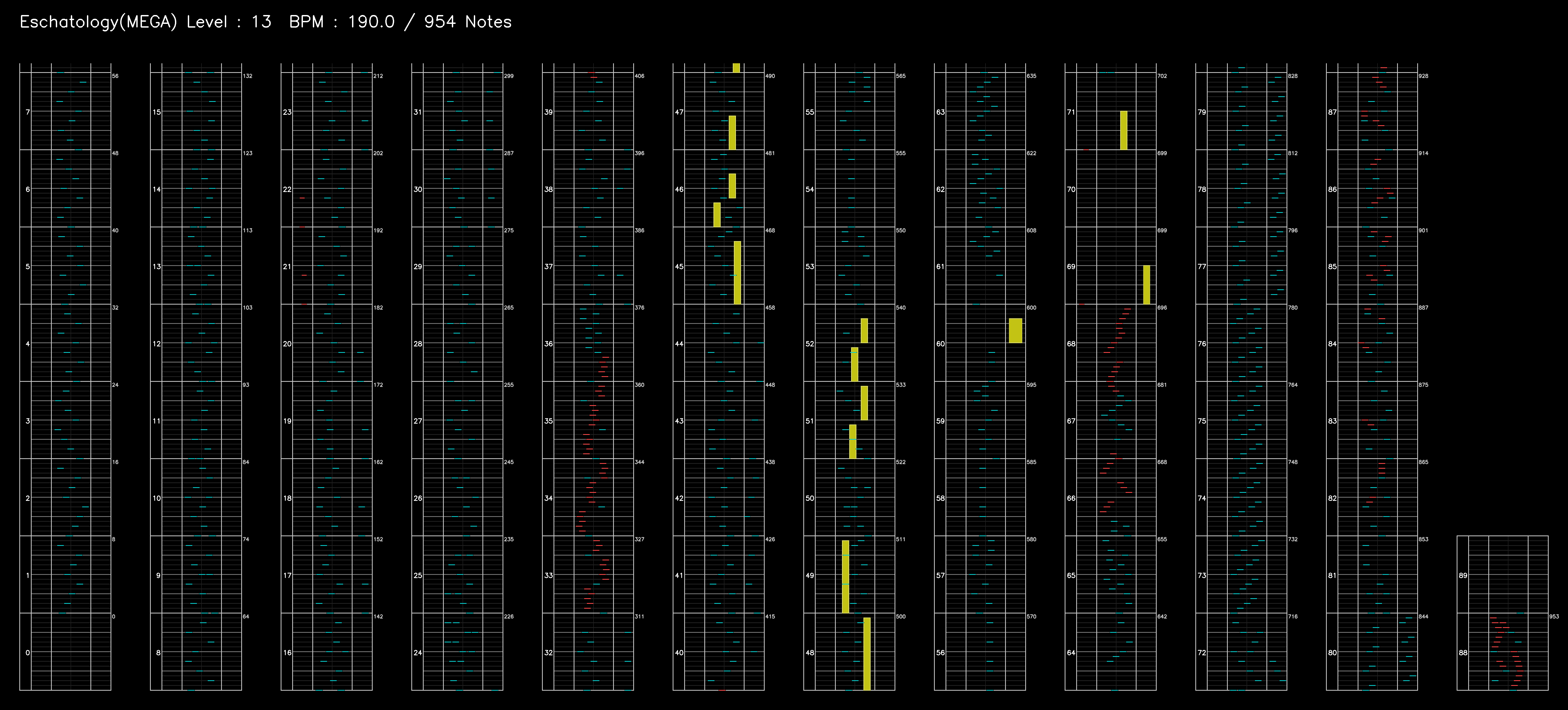Click measure number 88 label
Image resolution: width=1568 pixels, height=710 pixels.
1463,653
